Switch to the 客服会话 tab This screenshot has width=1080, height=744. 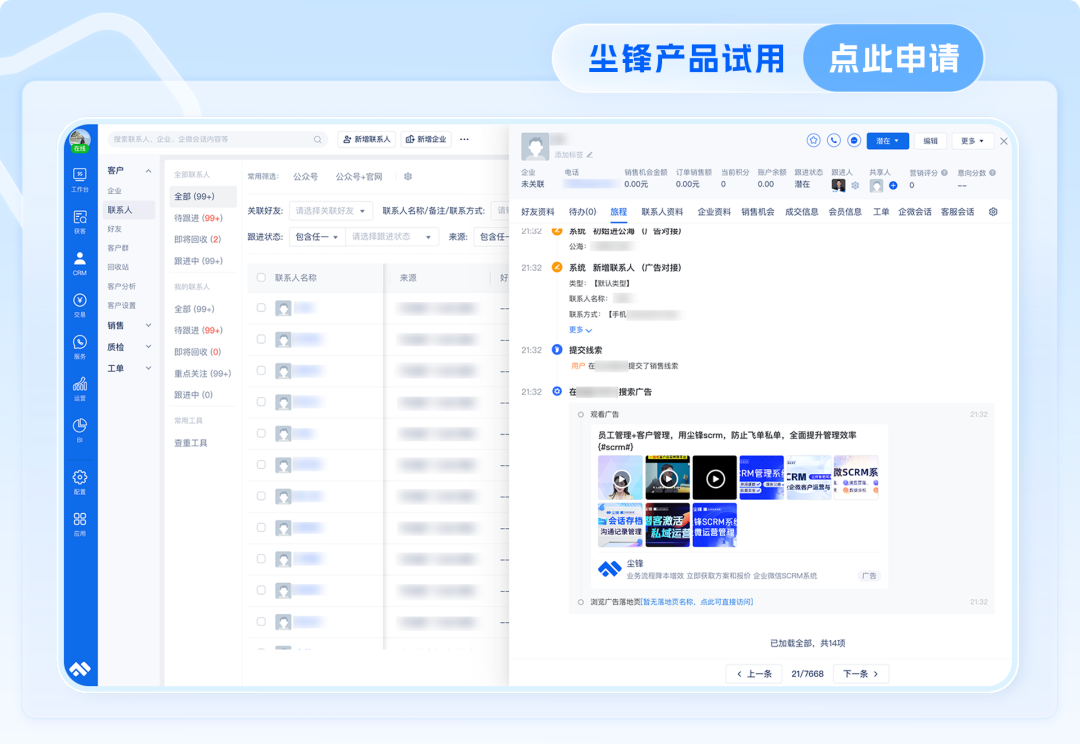tap(957, 211)
